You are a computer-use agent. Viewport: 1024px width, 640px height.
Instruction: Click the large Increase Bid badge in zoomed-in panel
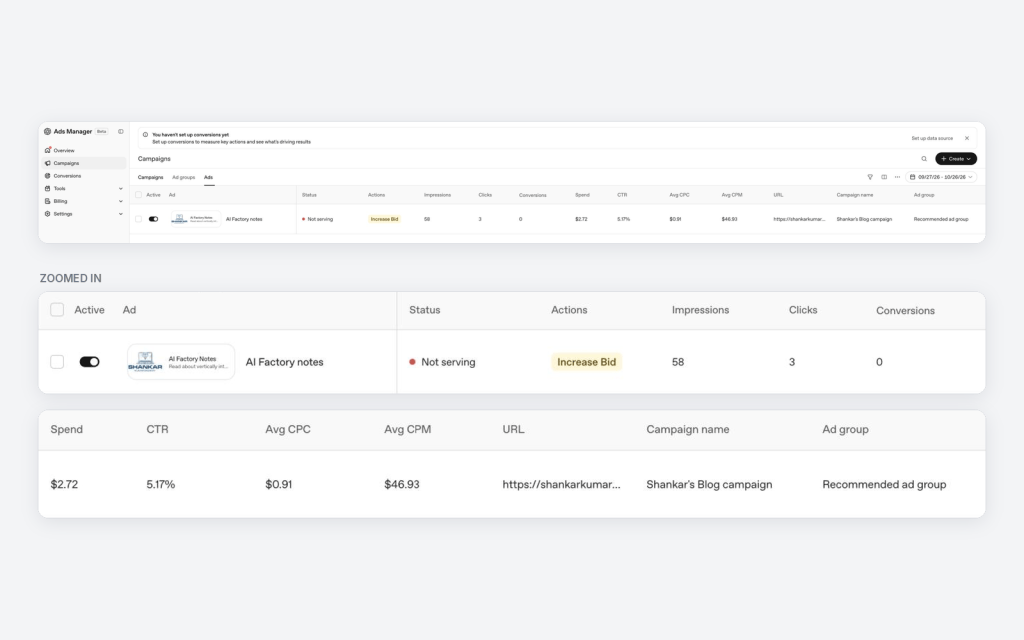tap(586, 362)
